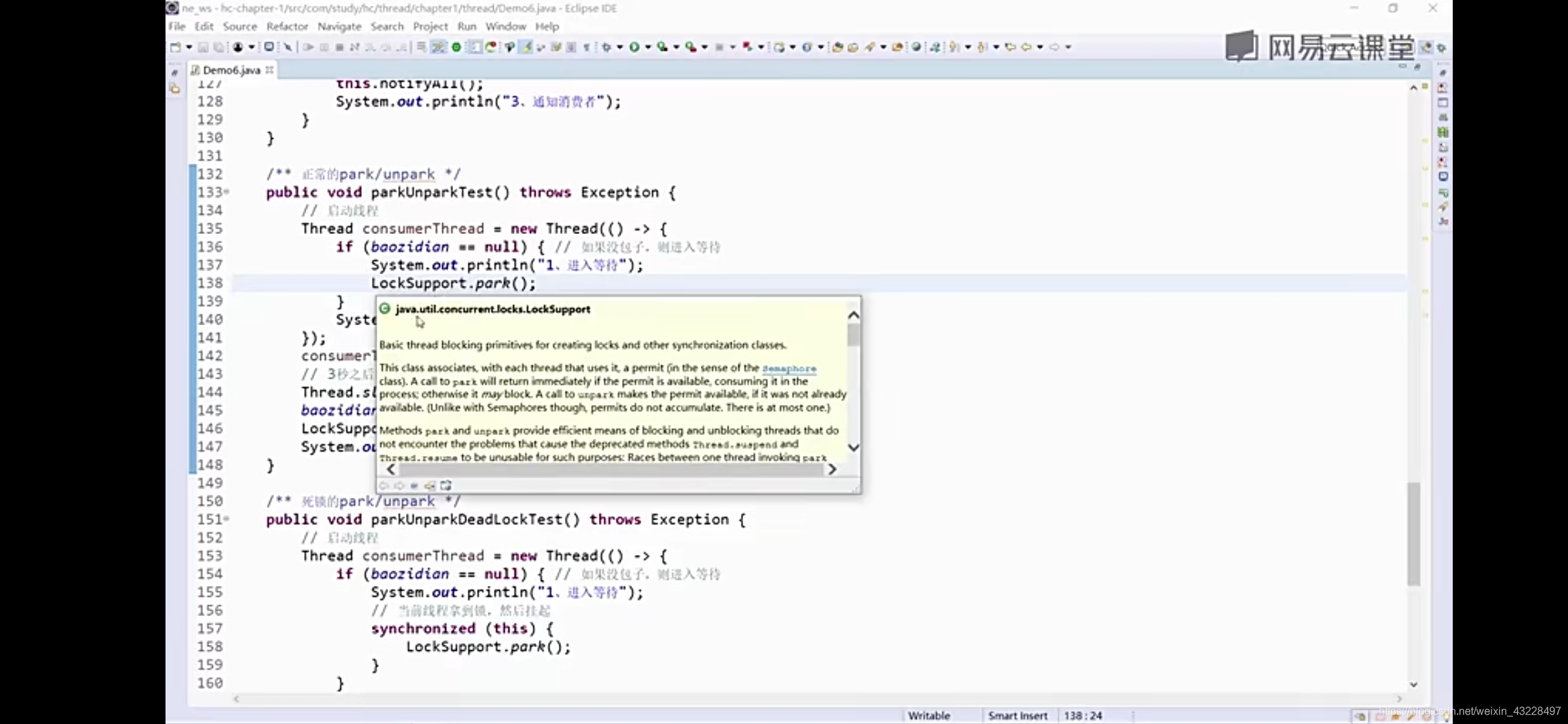Toggle the Block Selection Mode icon
The height and width of the screenshot is (724, 1568).
pyautogui.click(x=572, y=47)
